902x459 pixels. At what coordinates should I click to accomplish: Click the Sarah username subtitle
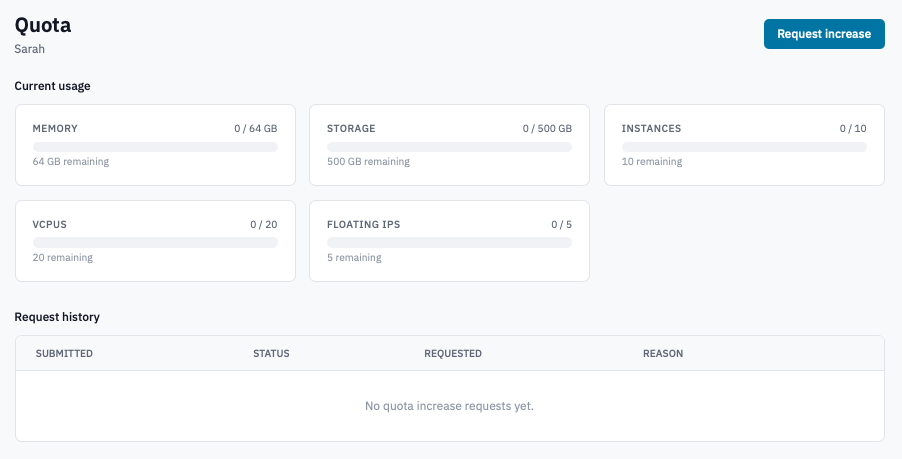pyautogui.click(x=29, y=49)
